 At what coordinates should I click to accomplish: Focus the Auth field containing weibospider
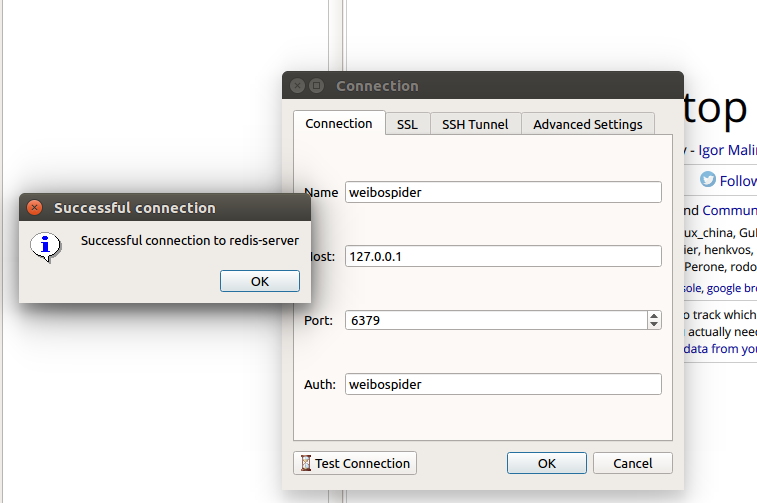503,384
